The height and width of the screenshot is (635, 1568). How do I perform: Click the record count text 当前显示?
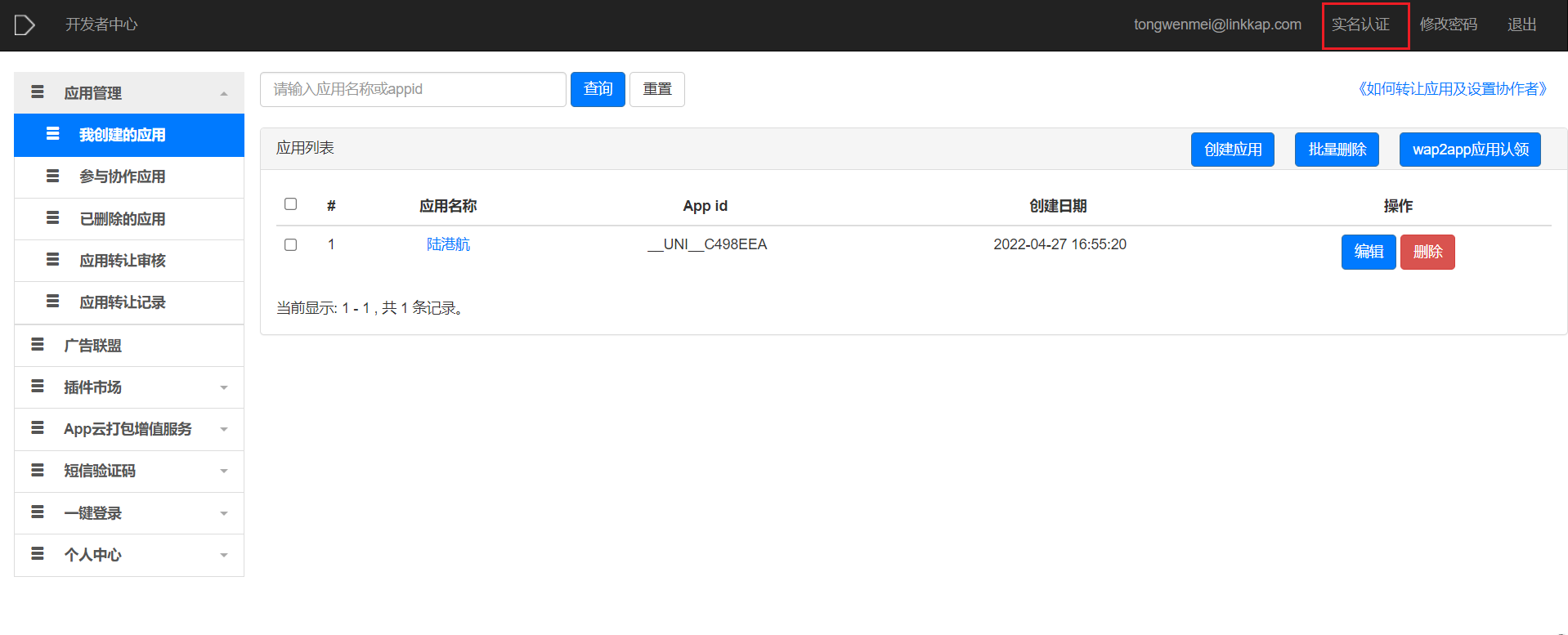(371, 308)
